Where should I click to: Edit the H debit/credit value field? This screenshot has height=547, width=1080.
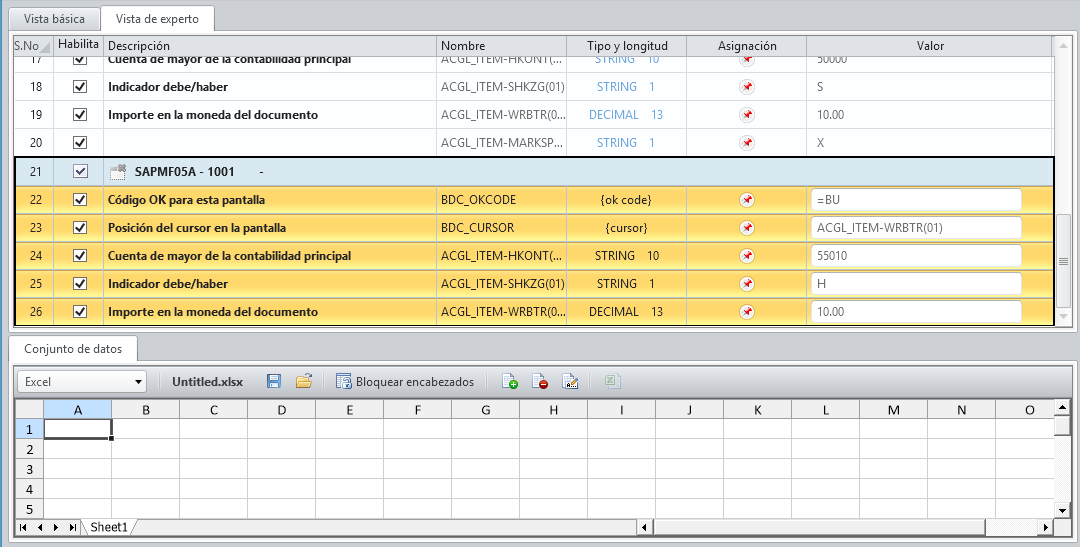pos(916,284)
